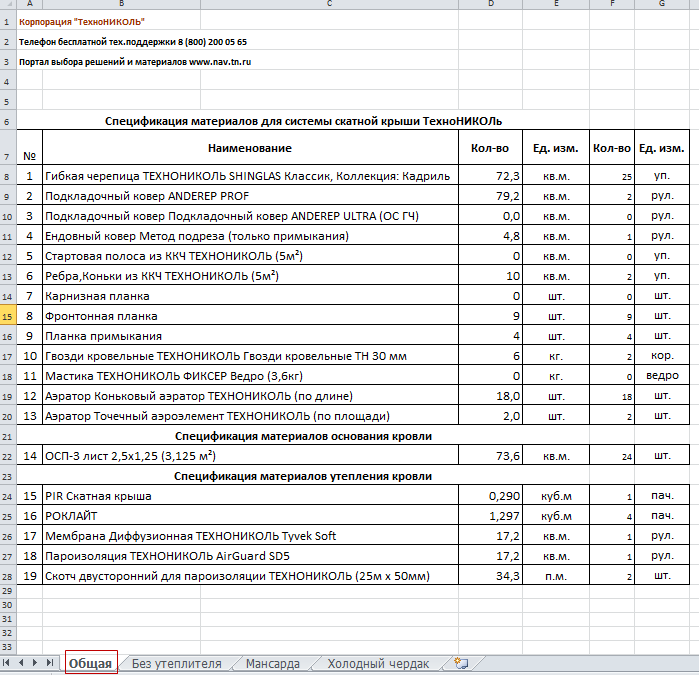Click next sheet navigation arrow

coord(36,663)
